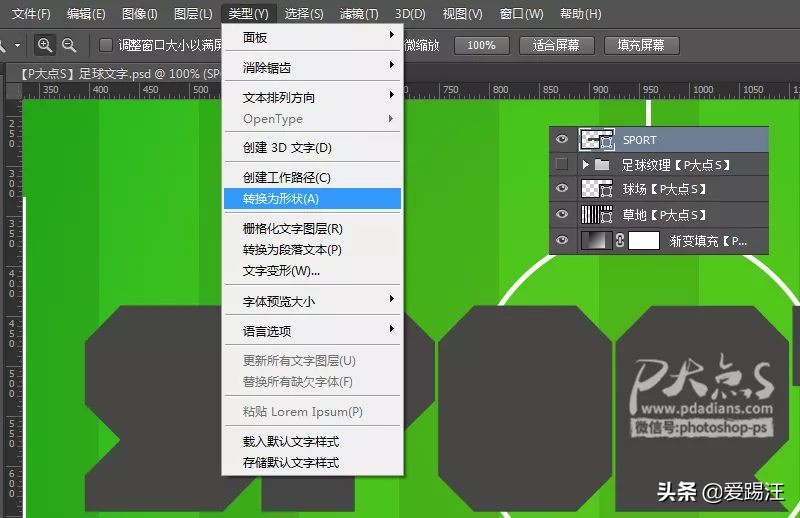
Task: Open the 窗口(W) menu
Action: (x=521, y=14)
